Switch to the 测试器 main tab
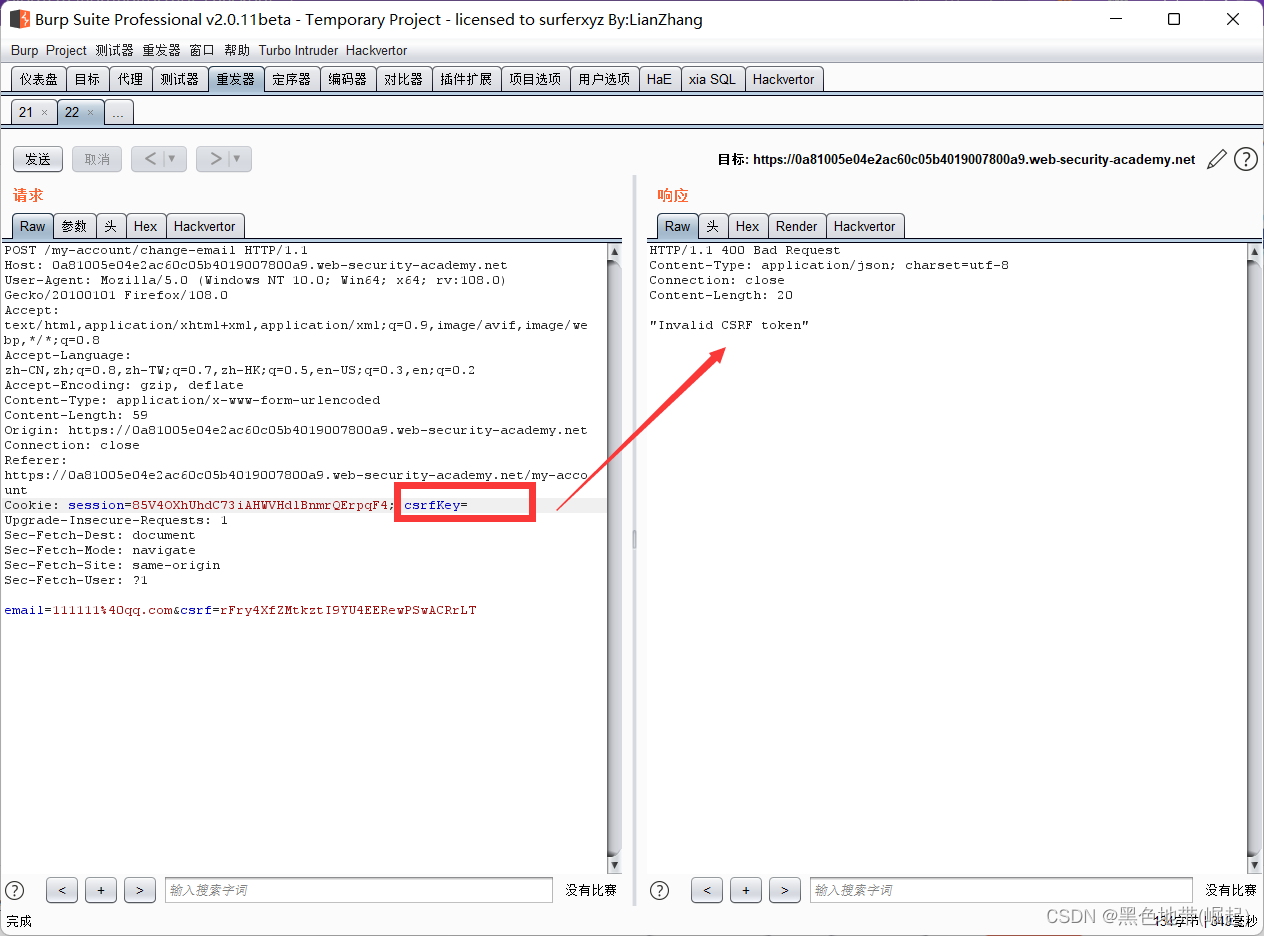The width and height of the screenshot is (1264, 936). pos(180,79)
